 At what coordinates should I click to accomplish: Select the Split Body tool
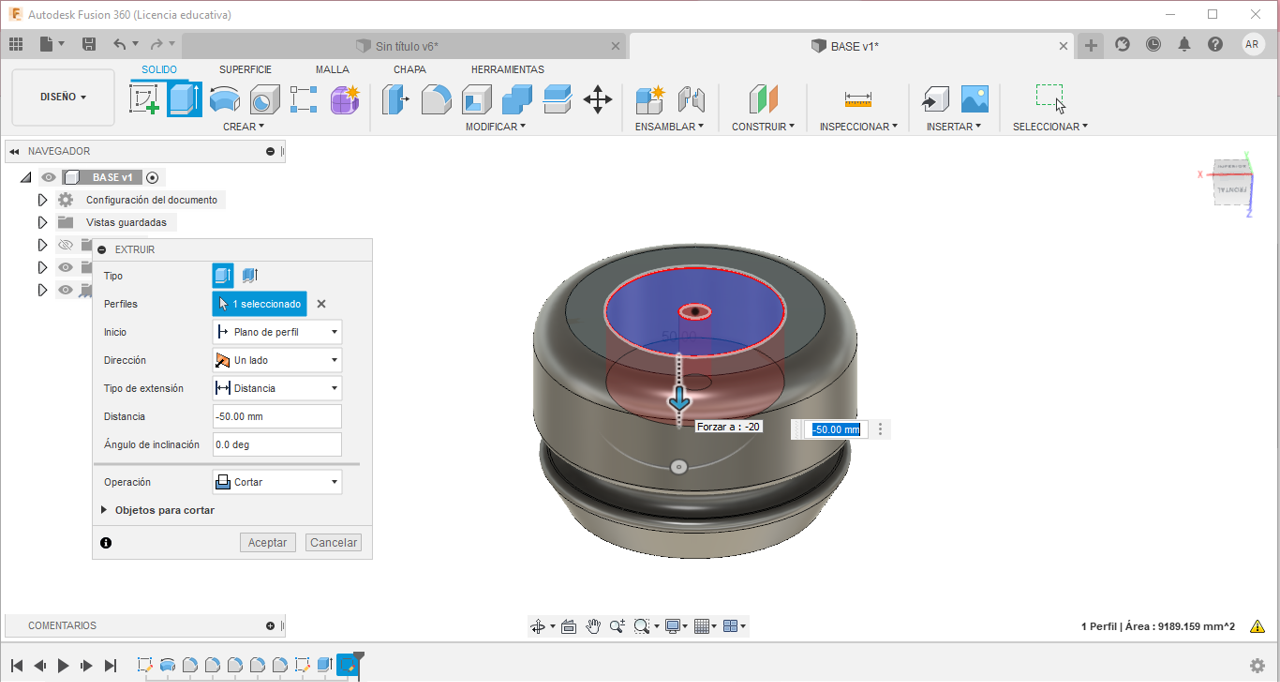(x=557, y=99)
